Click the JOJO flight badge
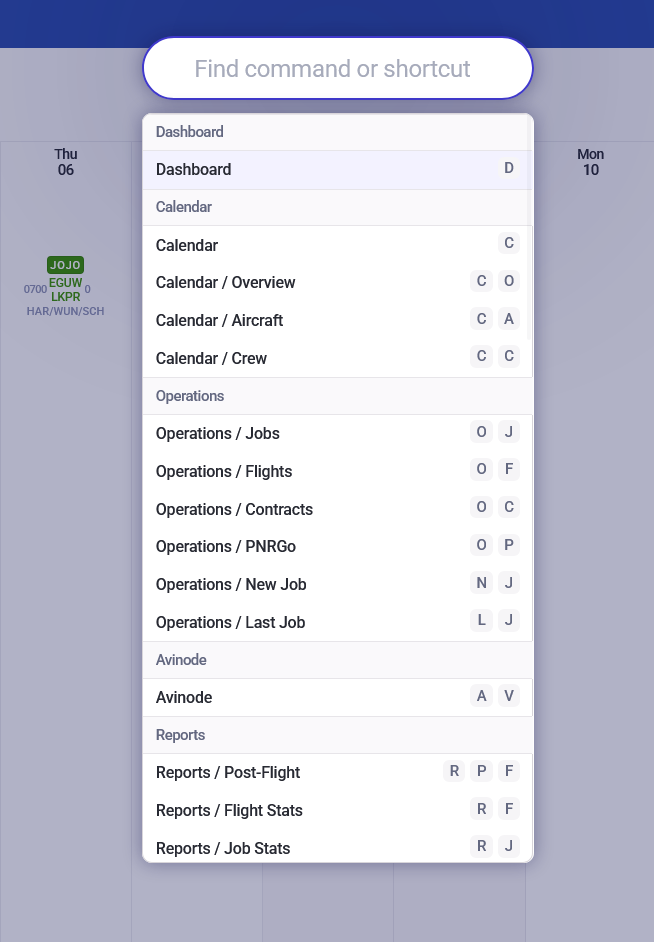 (65, 265)
